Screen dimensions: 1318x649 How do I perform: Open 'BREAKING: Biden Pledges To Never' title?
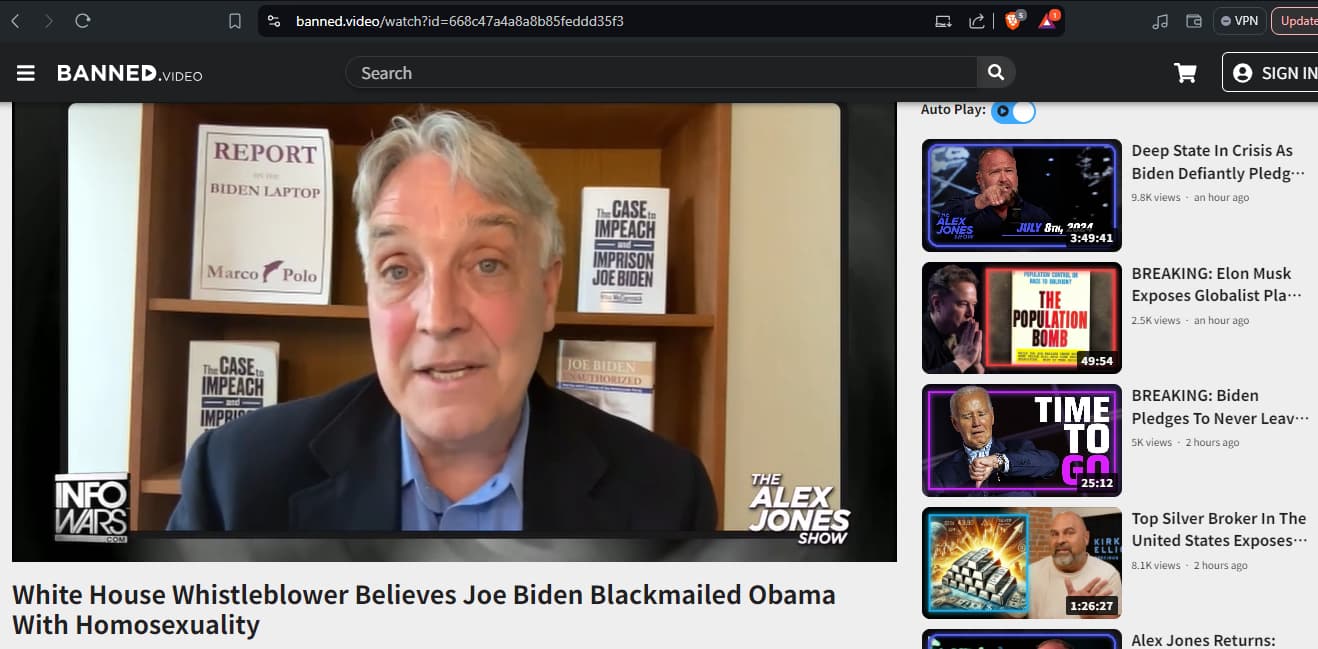(1220, 407)
